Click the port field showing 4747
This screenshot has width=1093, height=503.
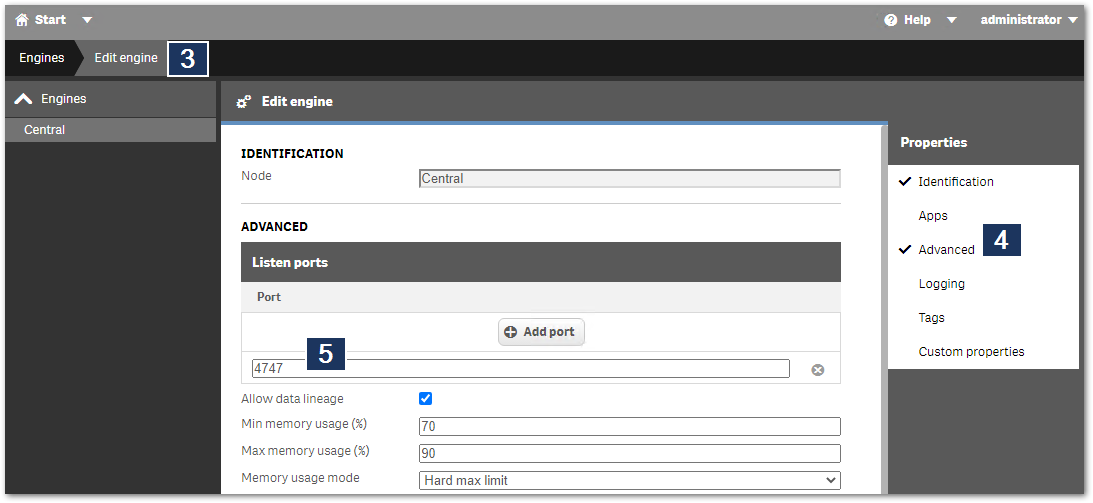pos(521,369)
